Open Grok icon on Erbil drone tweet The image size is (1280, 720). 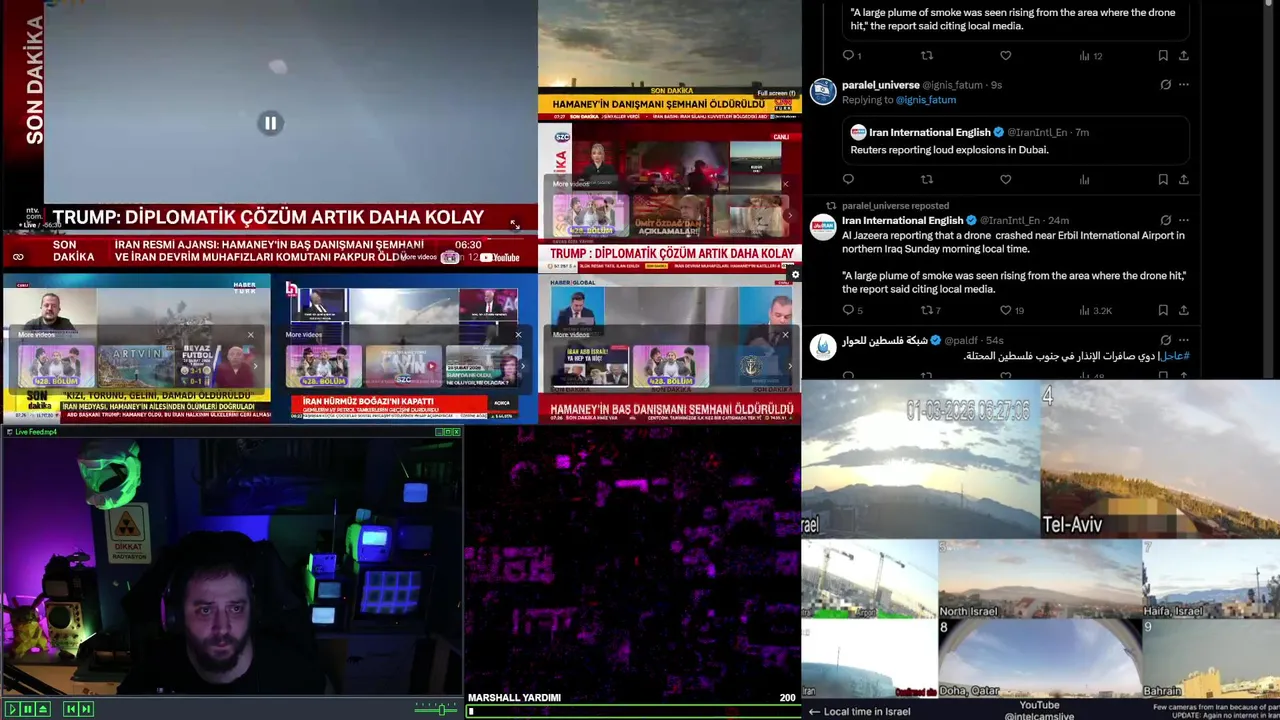[1165, 220]
